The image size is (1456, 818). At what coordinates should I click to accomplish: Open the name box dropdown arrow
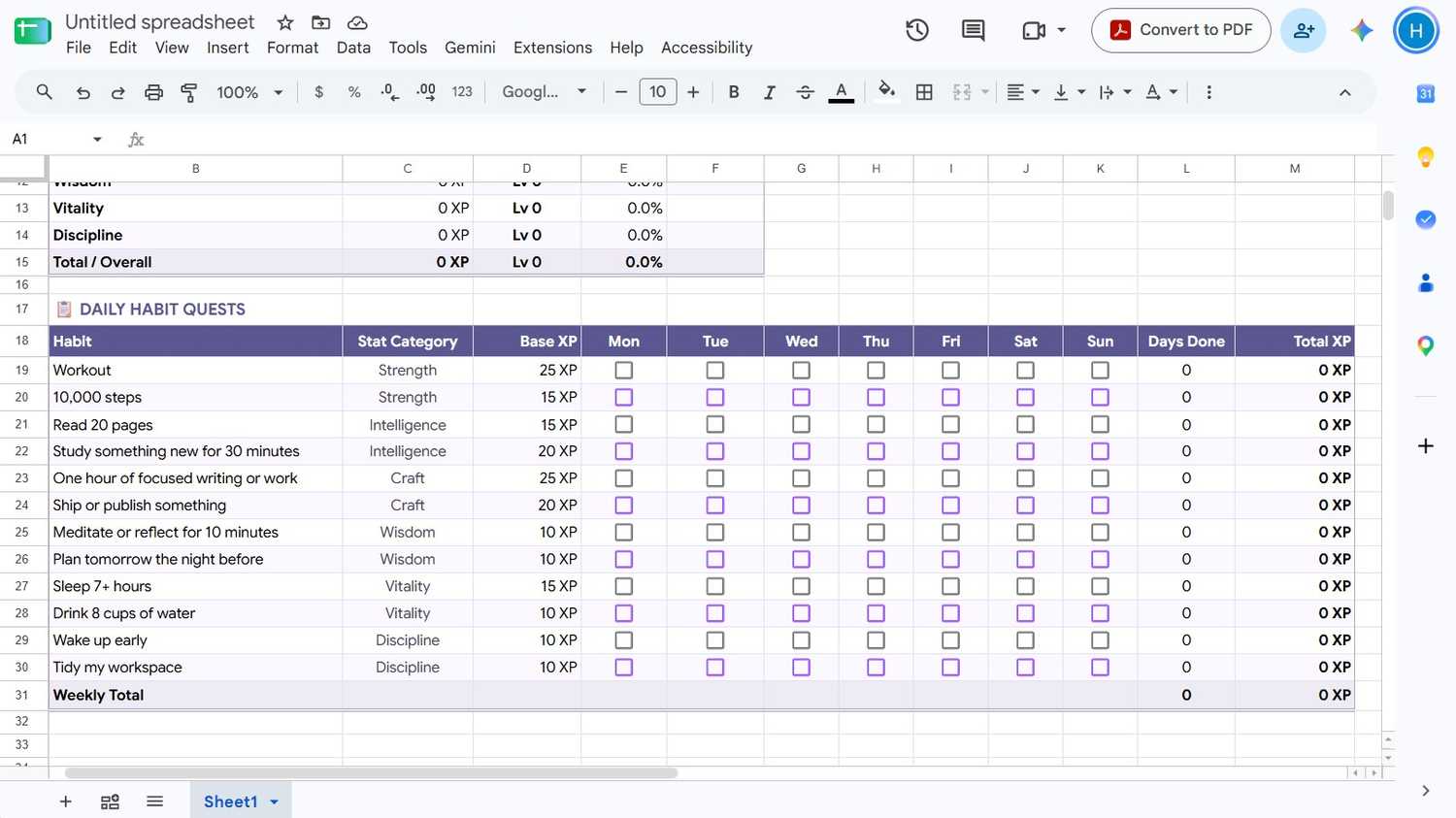click(x=97, y=140)
